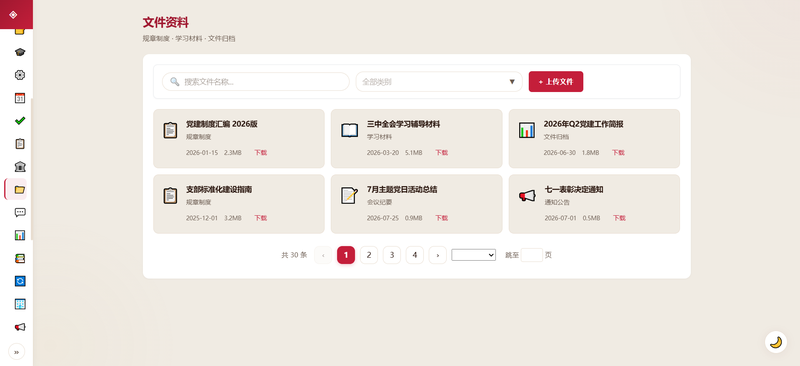The width and height of the screenshot is (800, 366).
Task: Click the 文件资料 page heading
Action: (x=166, y=22)
